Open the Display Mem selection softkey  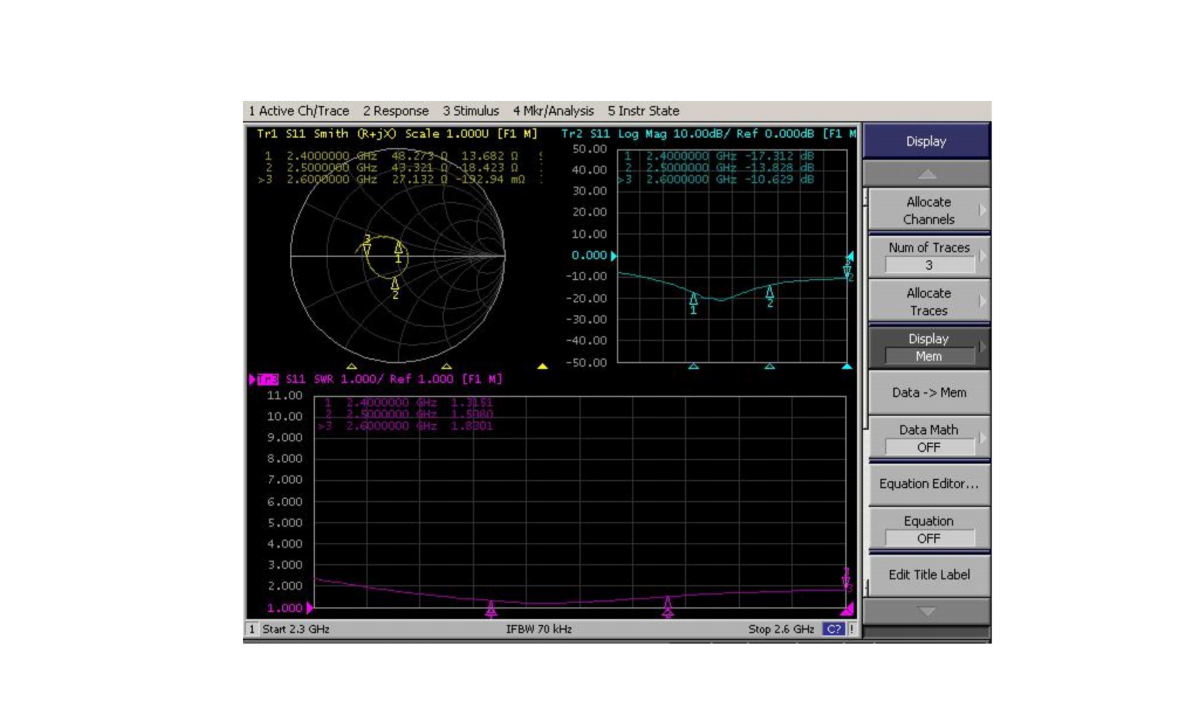[x=928, y=347]
